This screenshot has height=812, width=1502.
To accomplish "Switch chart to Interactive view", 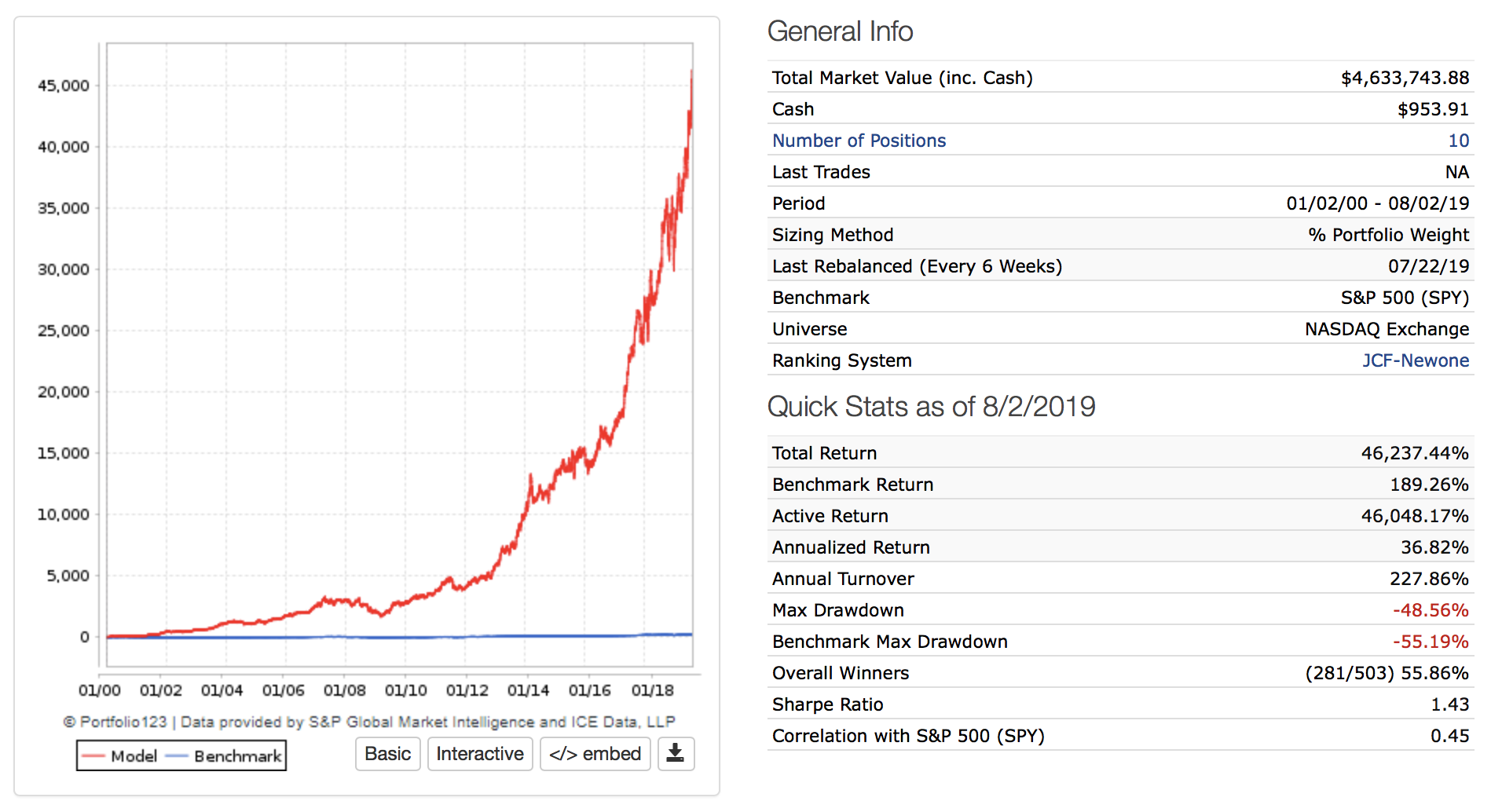I will pyautogui.click(x=479, y=754).
